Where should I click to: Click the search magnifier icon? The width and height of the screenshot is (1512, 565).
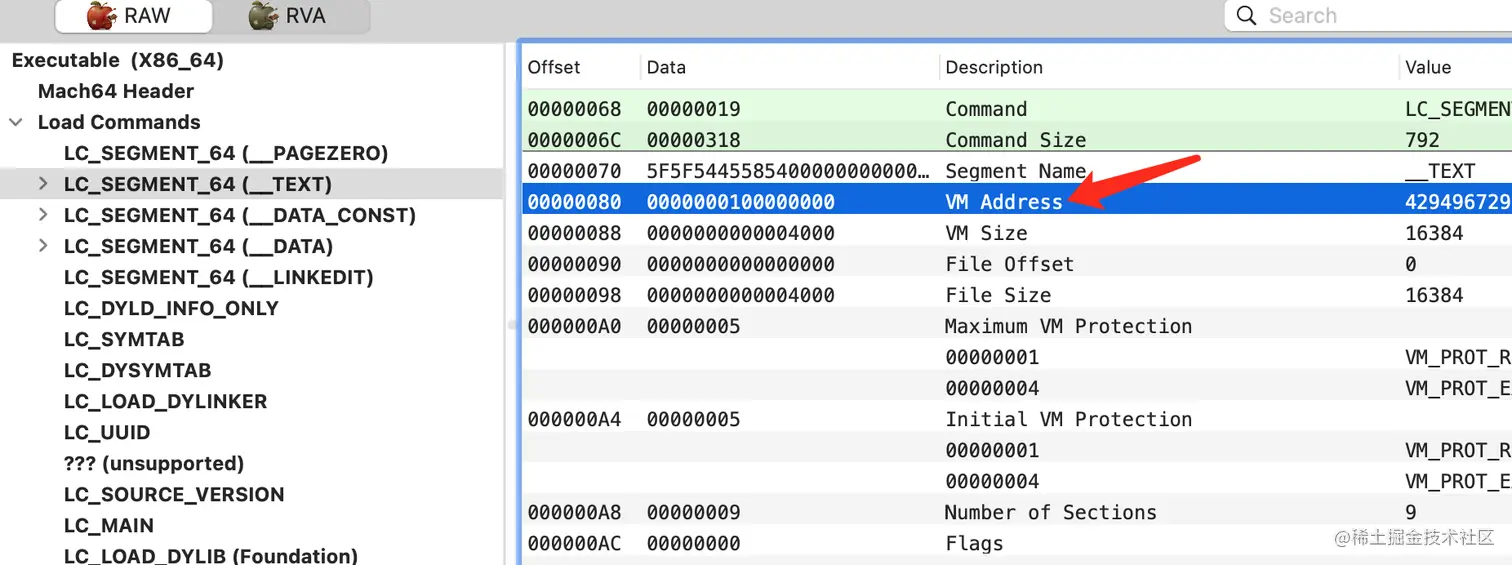(x=1246, y=16)
